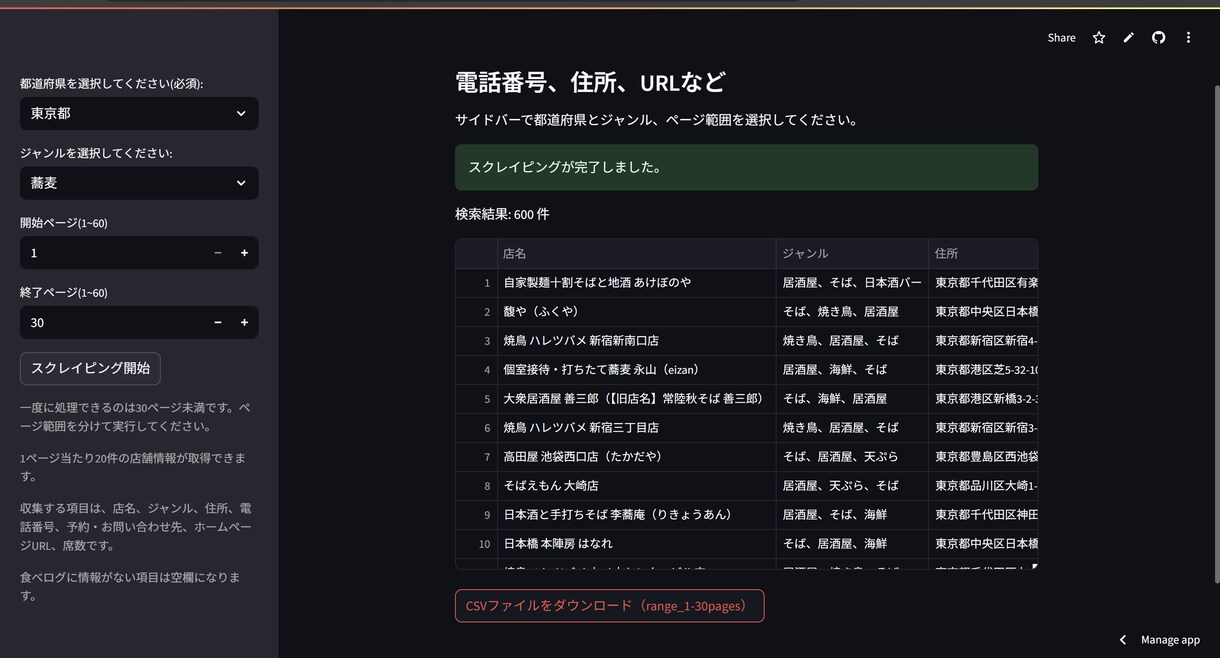Focus the 終了ページ number field
1220x658 pixels.
click(112, 323)
